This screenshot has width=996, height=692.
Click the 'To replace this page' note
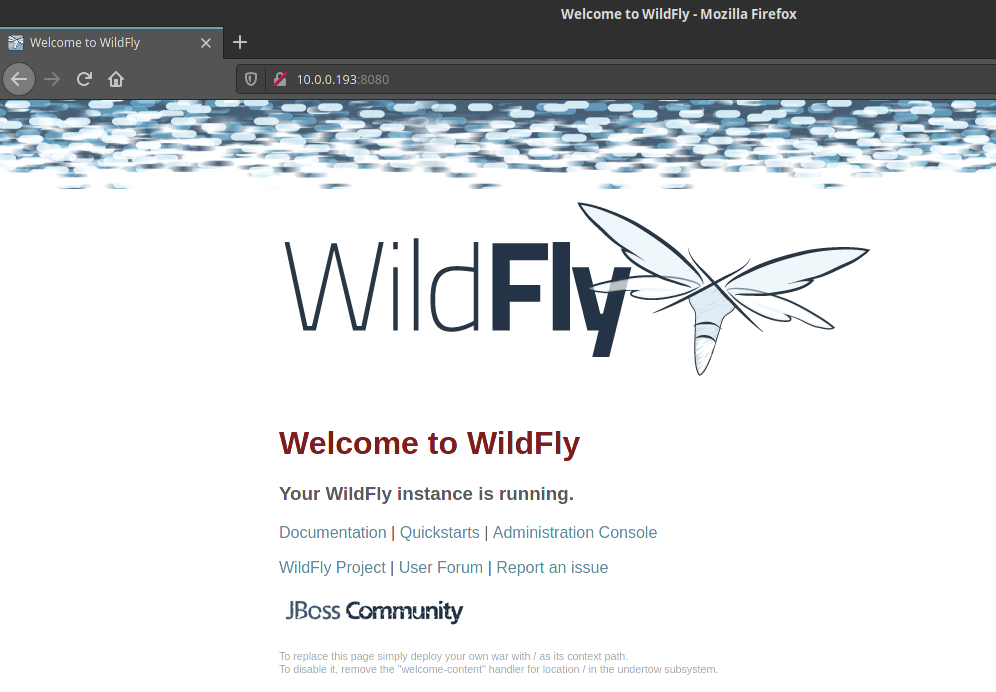click(x=453, y=656)
